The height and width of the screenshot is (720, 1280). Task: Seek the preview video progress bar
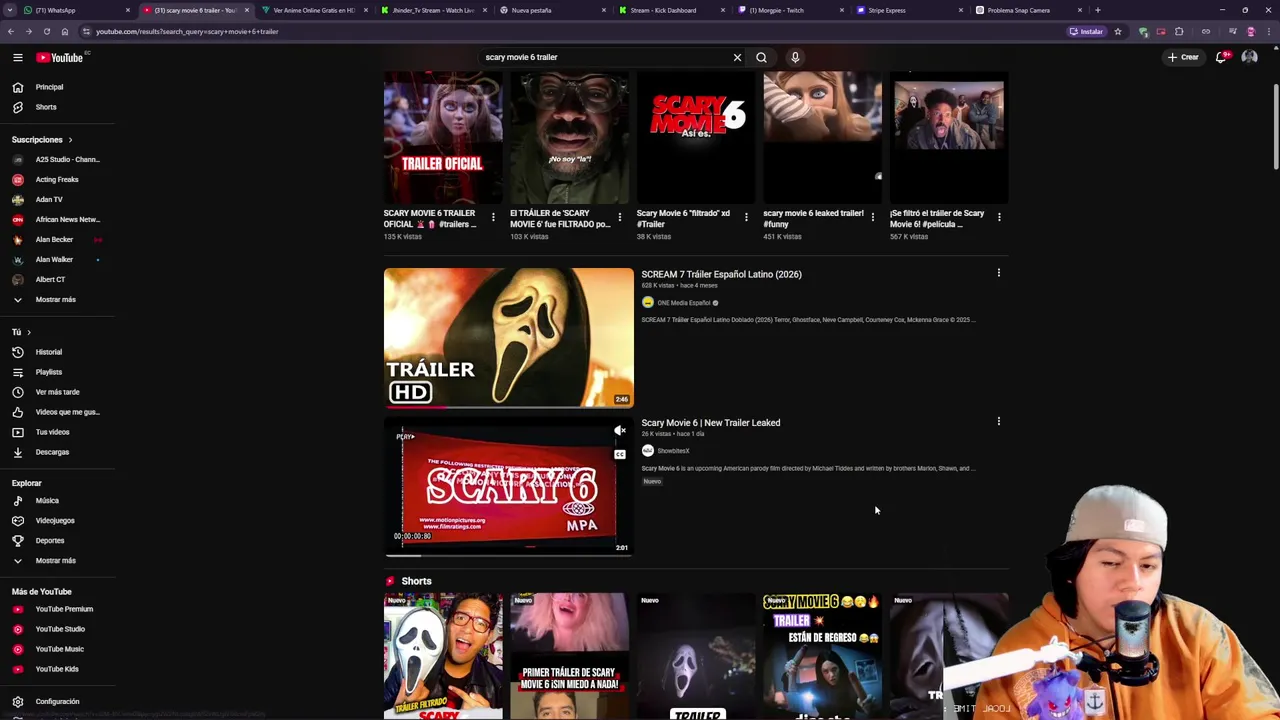pos(508,554)
